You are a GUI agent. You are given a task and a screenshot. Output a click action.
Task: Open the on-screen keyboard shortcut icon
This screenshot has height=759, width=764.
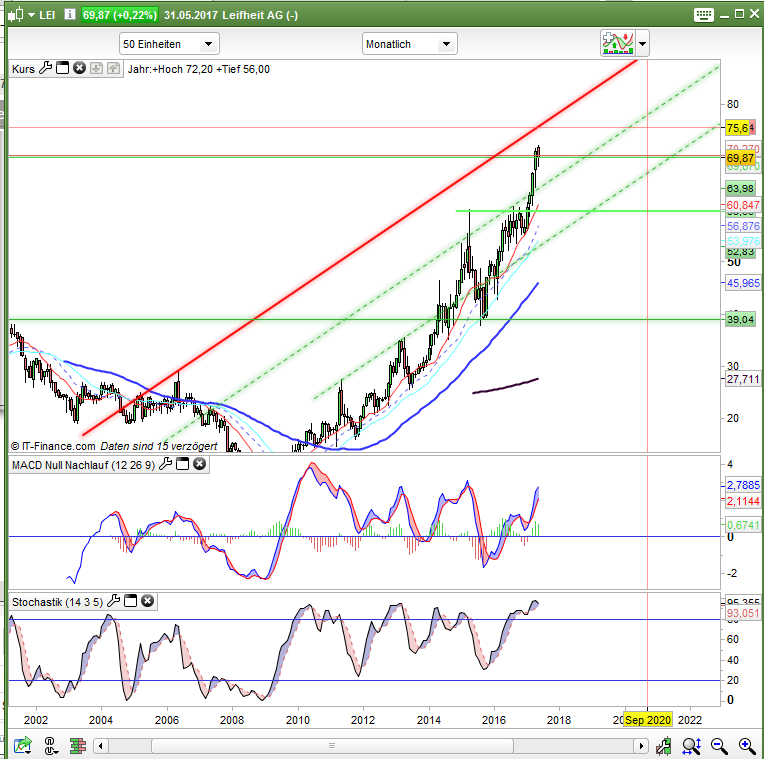tap(704, 15)
